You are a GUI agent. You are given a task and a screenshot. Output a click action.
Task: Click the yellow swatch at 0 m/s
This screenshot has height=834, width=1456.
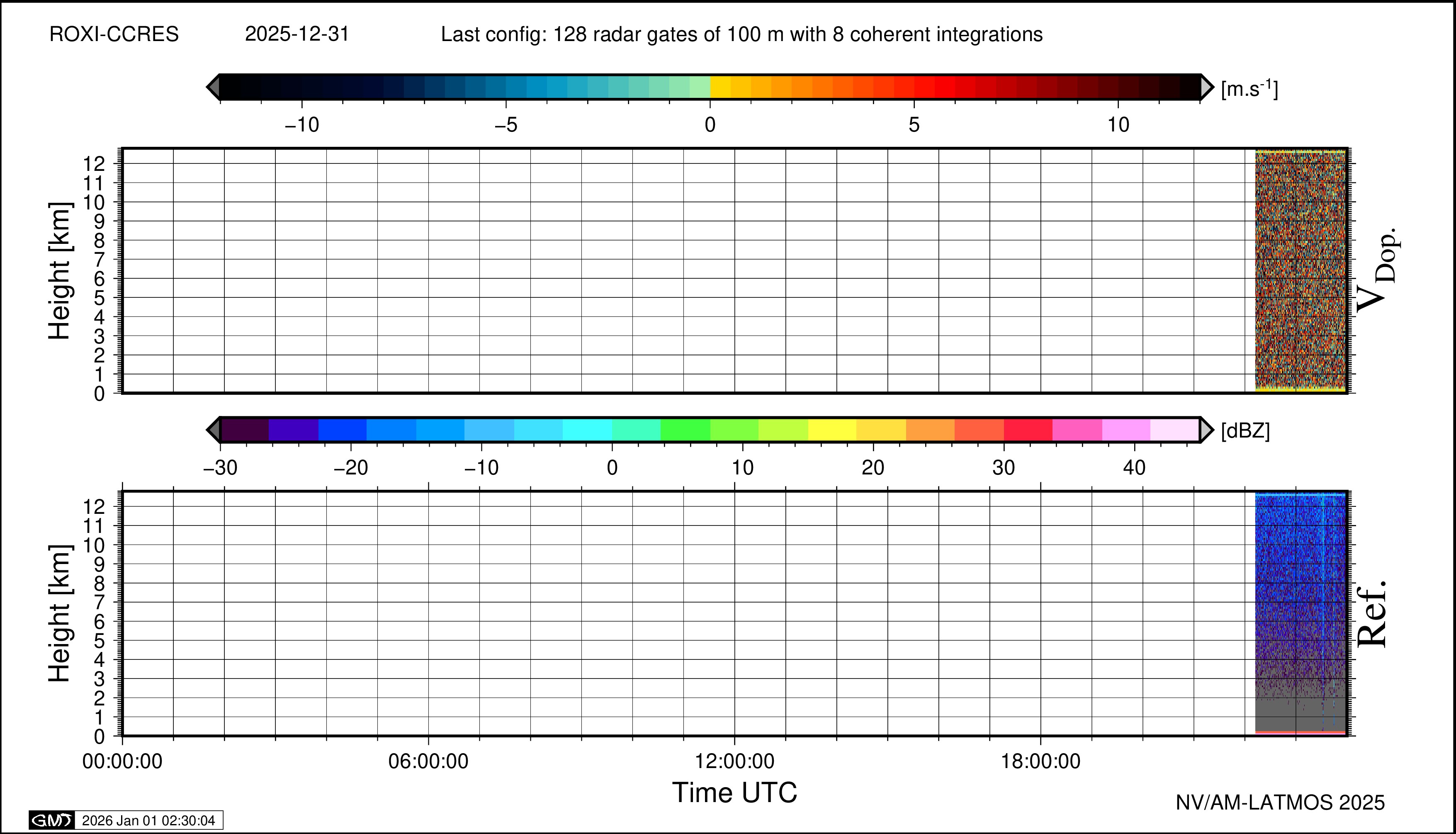coord(721,87)
